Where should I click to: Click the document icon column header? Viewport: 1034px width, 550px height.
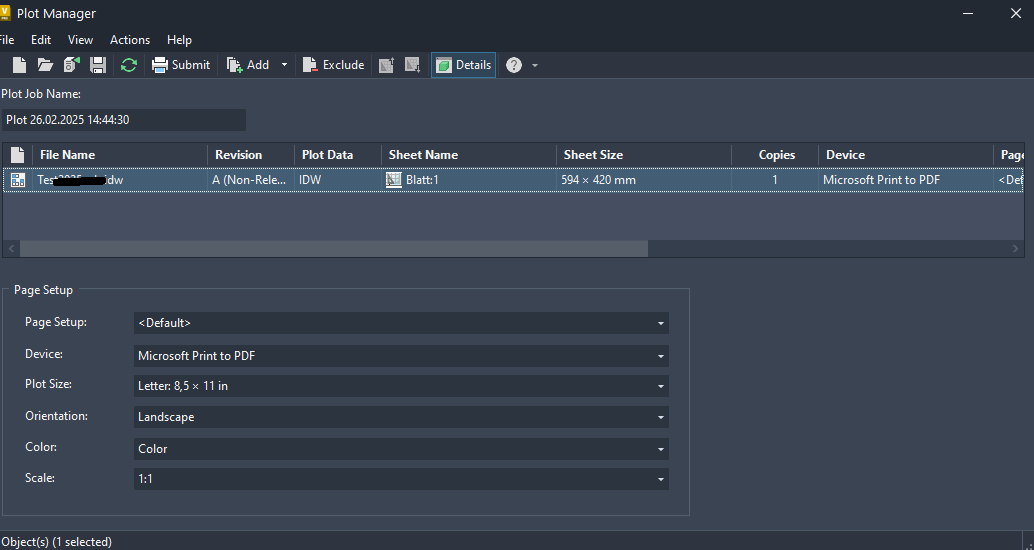18,155
